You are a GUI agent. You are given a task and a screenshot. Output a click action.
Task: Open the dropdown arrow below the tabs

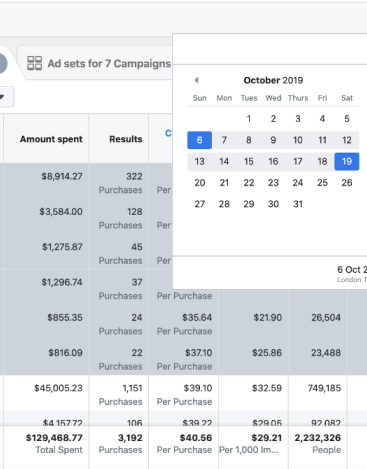(2, 97)
